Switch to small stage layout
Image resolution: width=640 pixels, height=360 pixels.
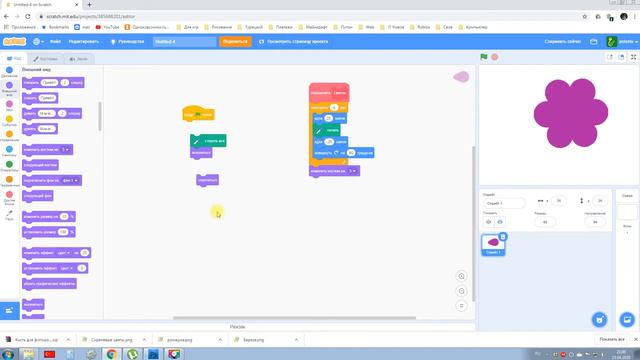(x=610, y=57)
